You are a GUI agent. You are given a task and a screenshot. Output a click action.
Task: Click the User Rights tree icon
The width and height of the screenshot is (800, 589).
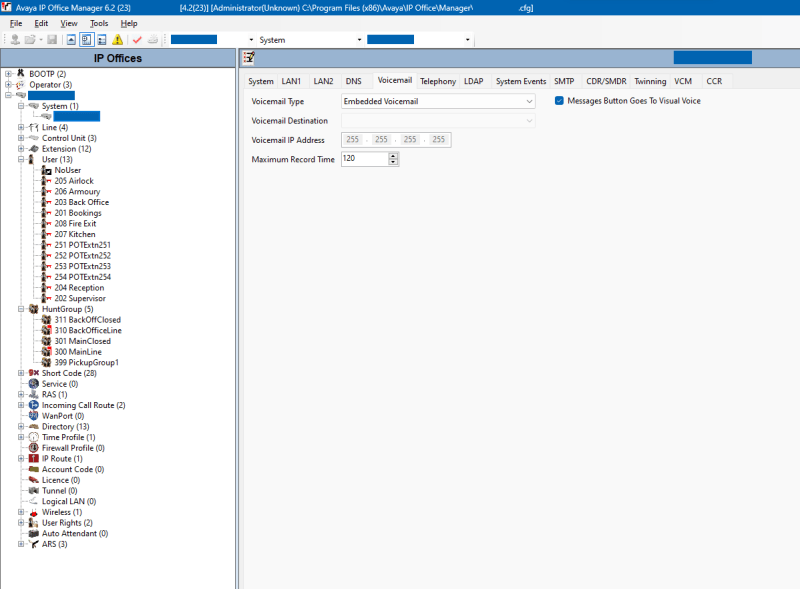34,523
